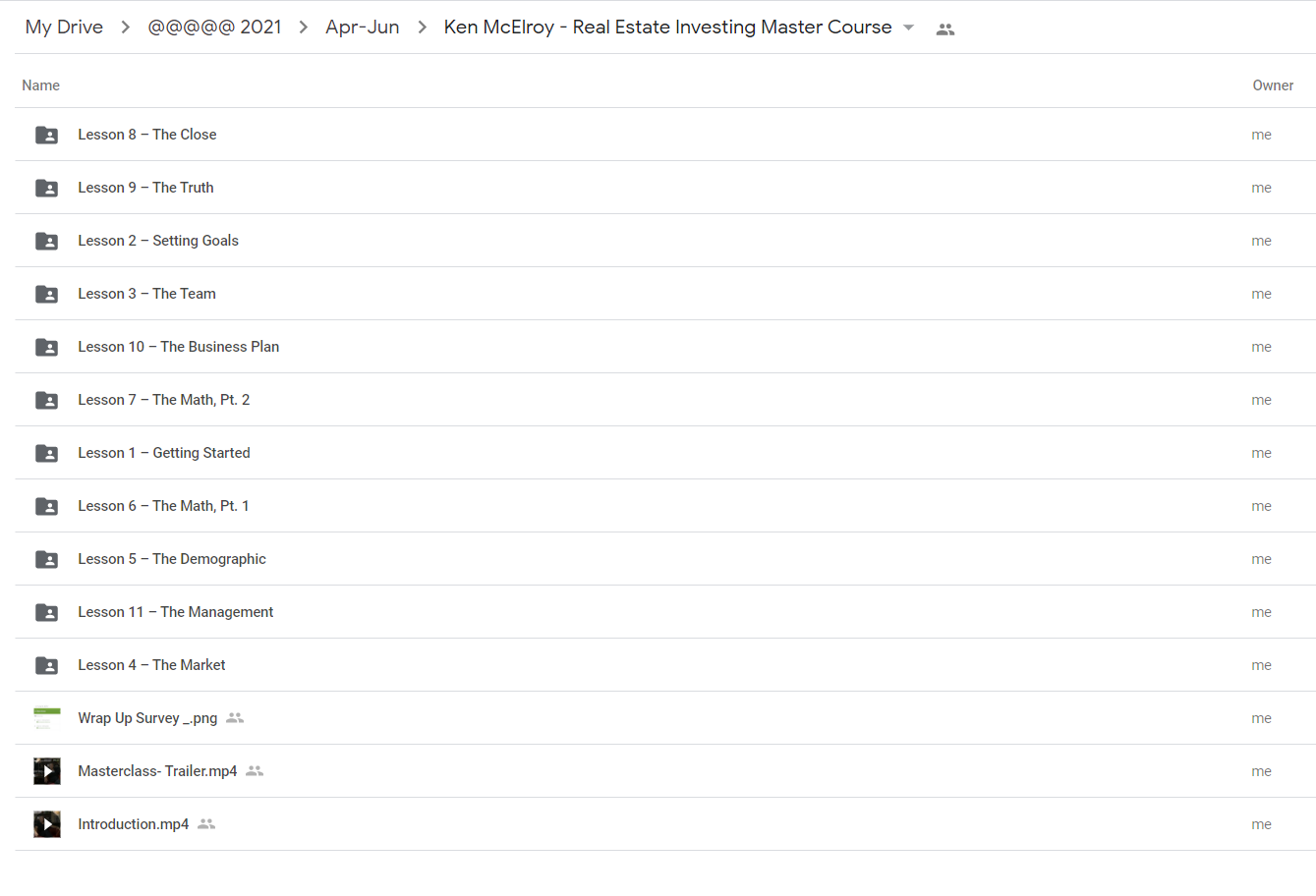Select the Masterclass- Trailer.mp4 file name
Screen dimensions: 1316x896
click(157, 771)
